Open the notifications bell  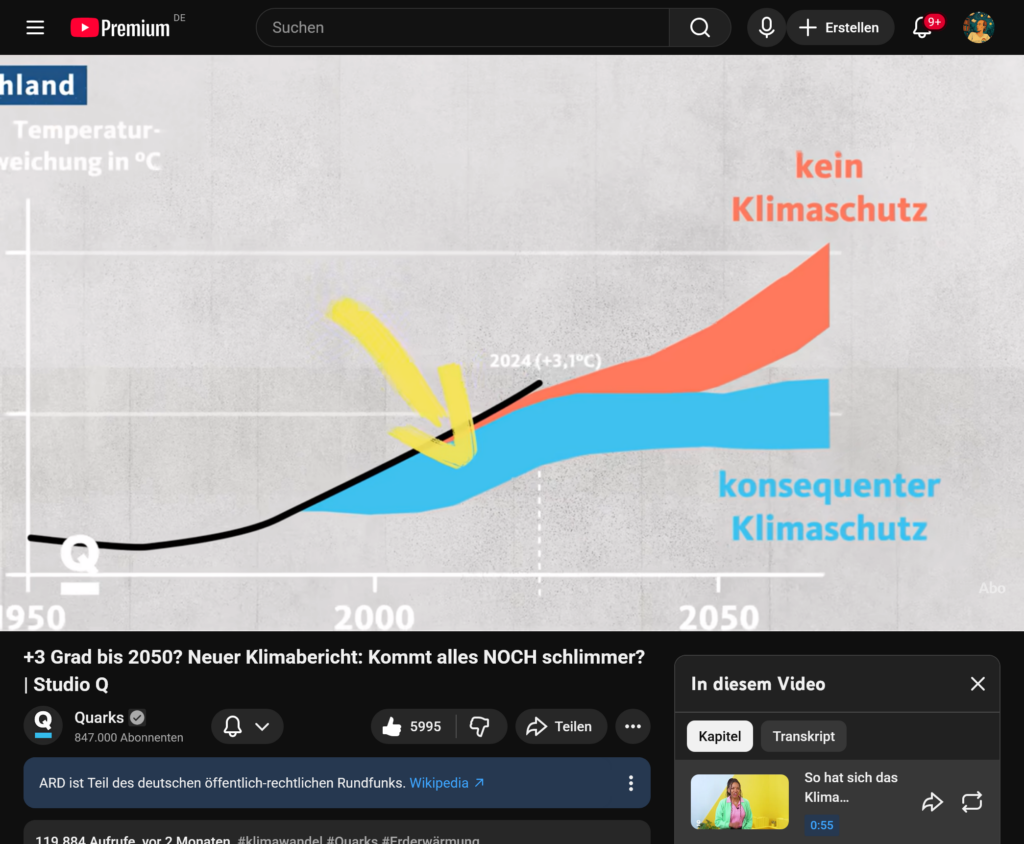[923, 28]
